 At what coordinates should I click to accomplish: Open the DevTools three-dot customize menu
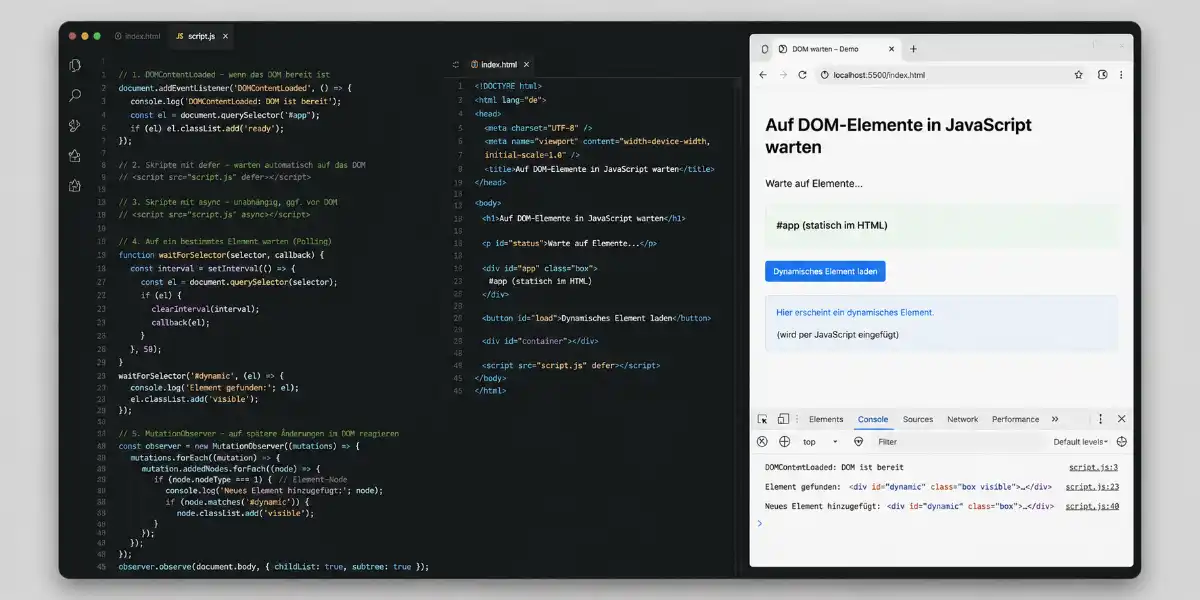(1100, 419)
